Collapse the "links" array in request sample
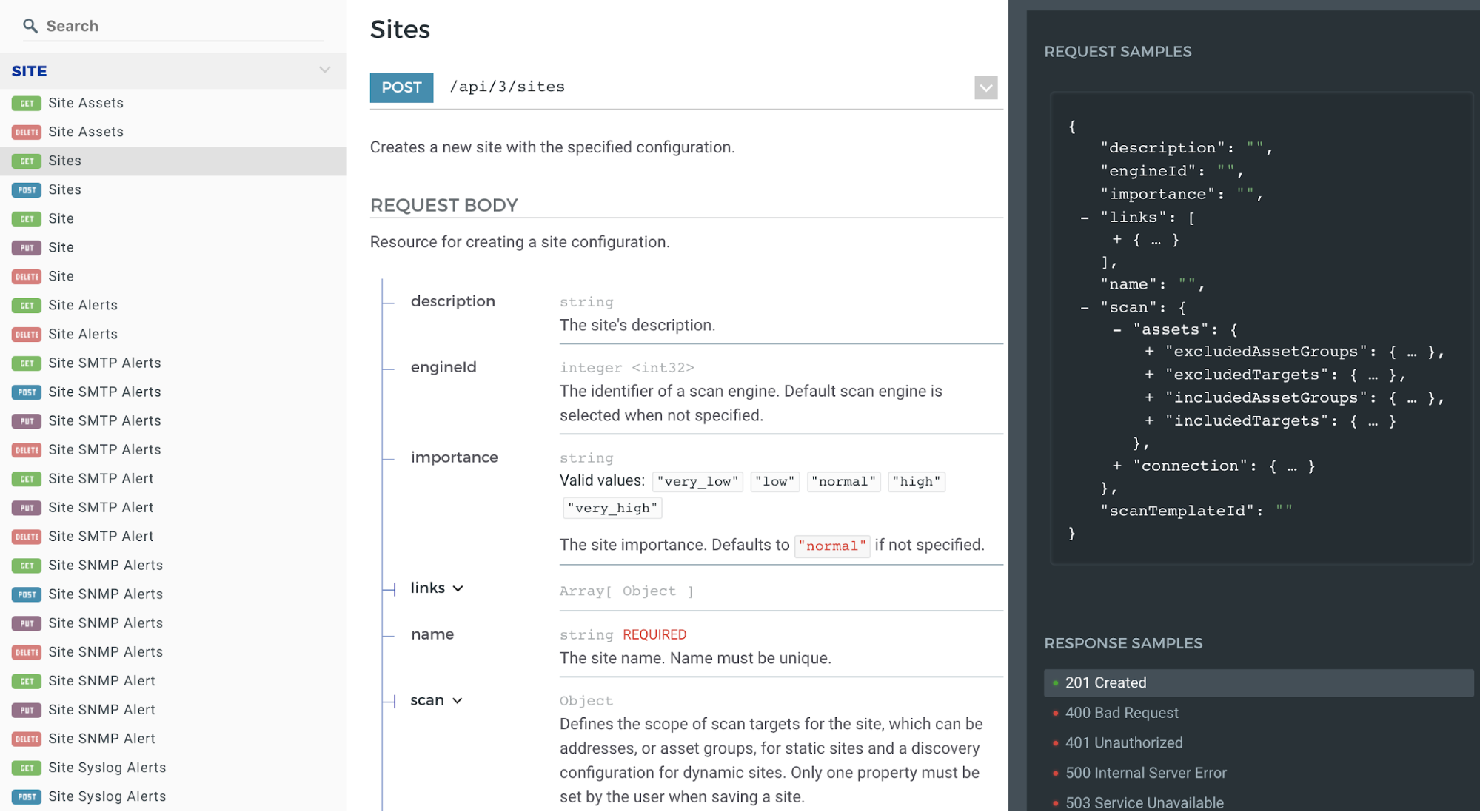 1085,218
